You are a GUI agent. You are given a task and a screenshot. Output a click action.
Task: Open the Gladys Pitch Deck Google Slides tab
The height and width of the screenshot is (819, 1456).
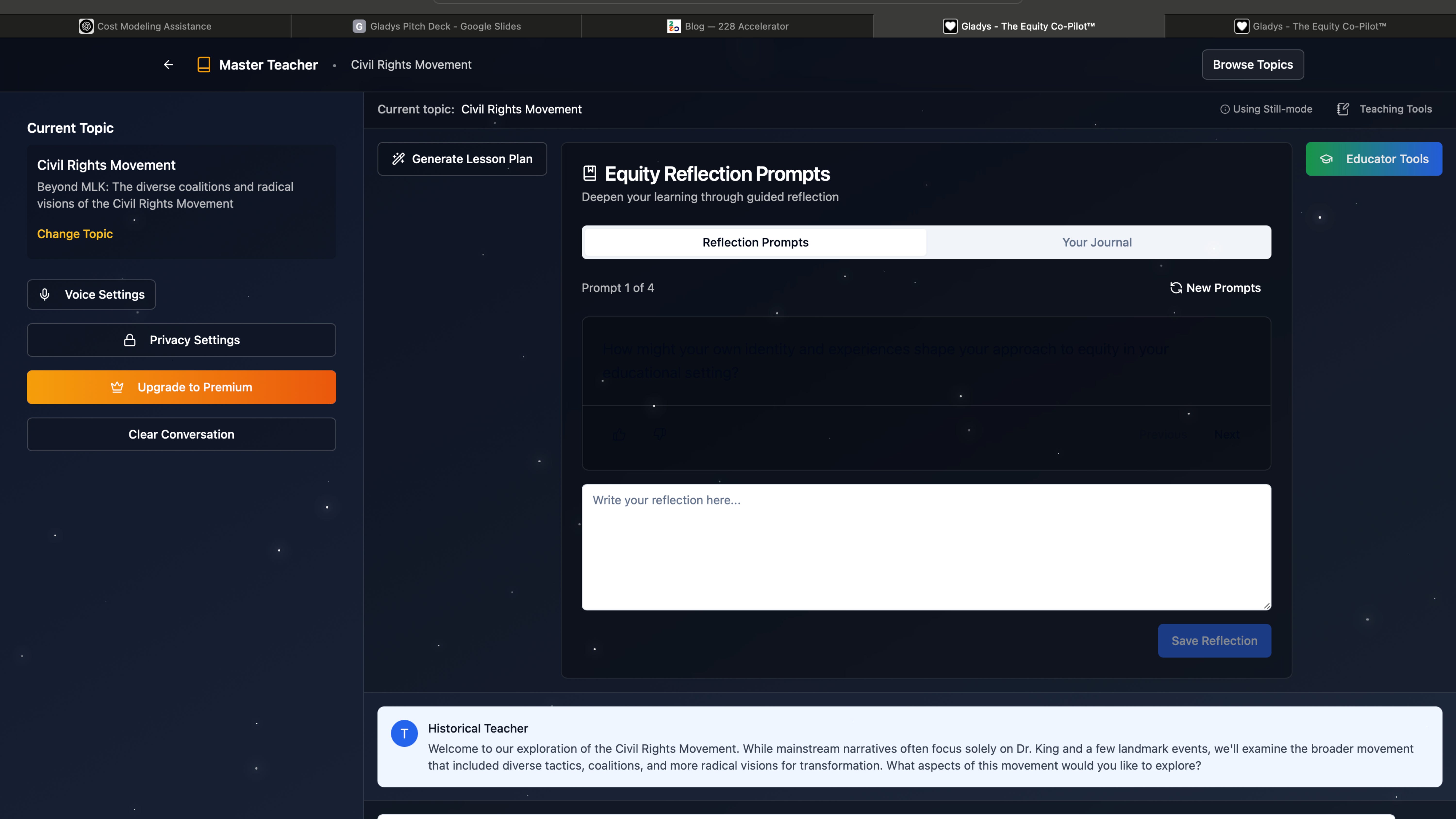(x=436, y=26)
